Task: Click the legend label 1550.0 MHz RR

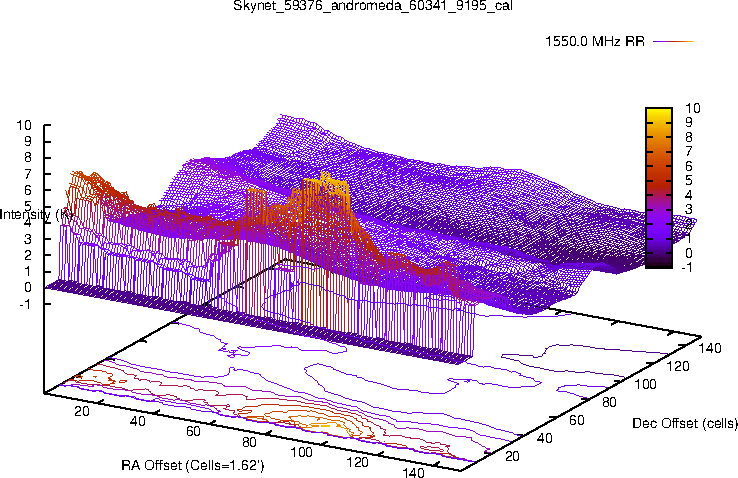Action: pos(594,41)
